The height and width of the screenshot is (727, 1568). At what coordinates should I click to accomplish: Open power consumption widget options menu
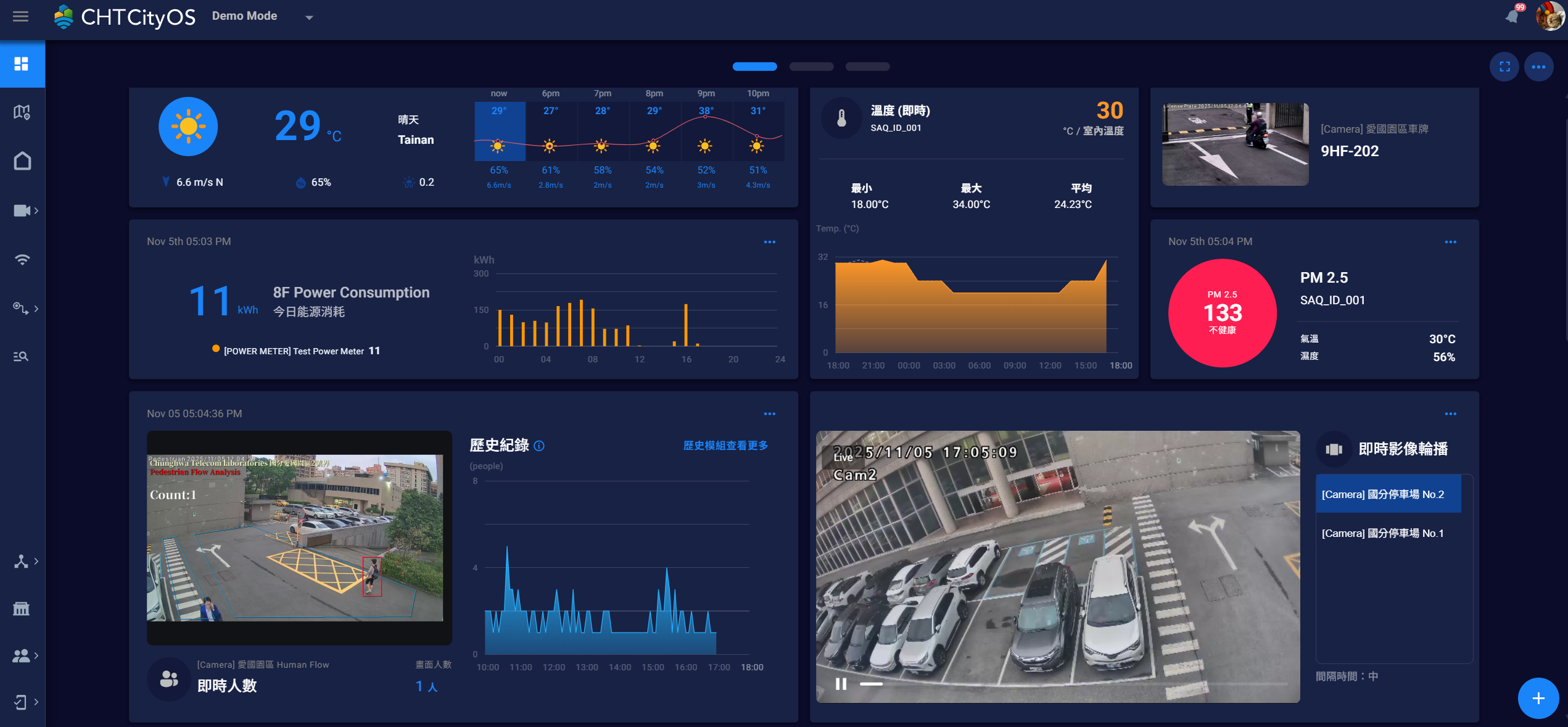(x=769, y=242)
